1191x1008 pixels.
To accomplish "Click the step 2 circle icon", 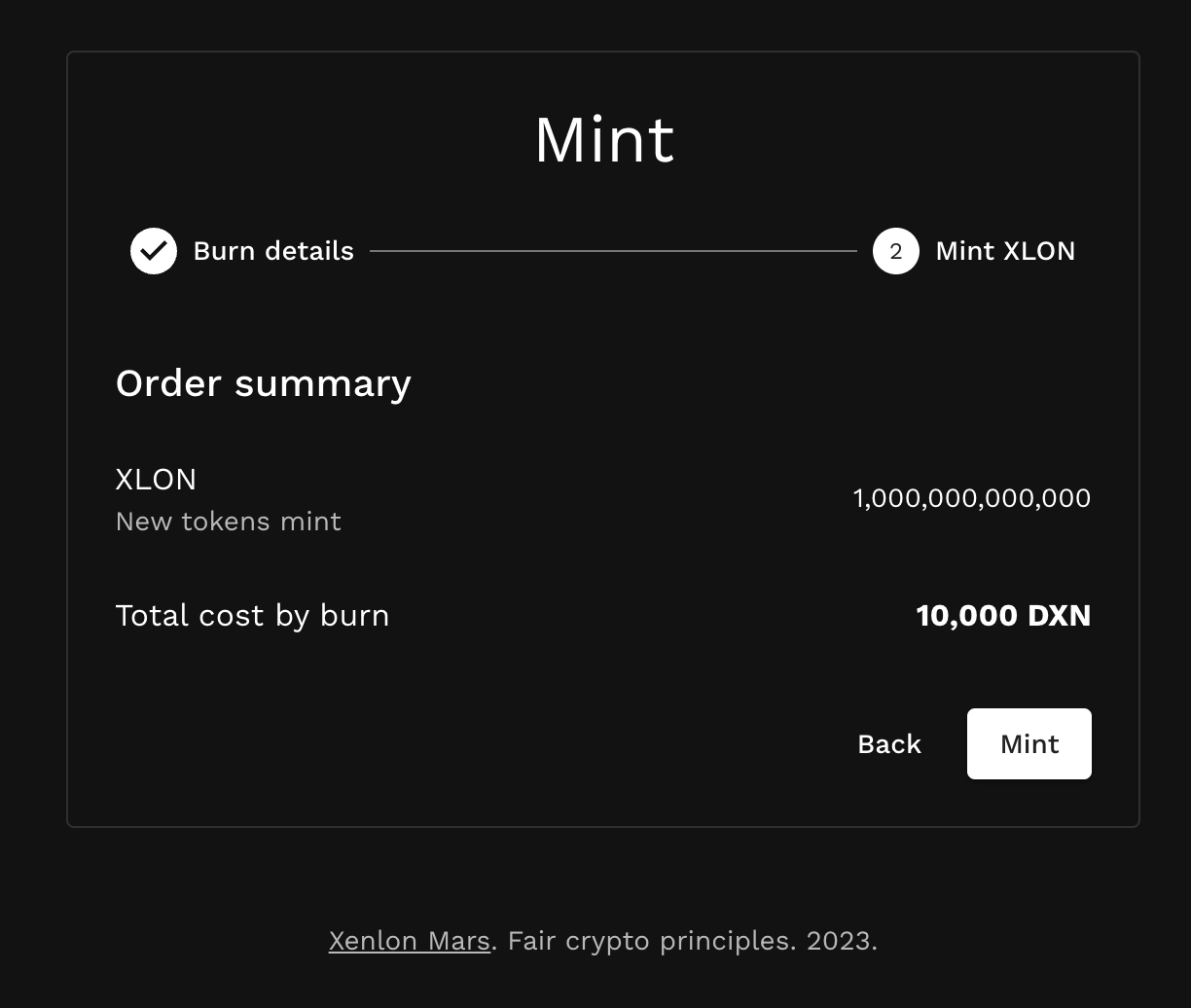I will tap(895, 251).
